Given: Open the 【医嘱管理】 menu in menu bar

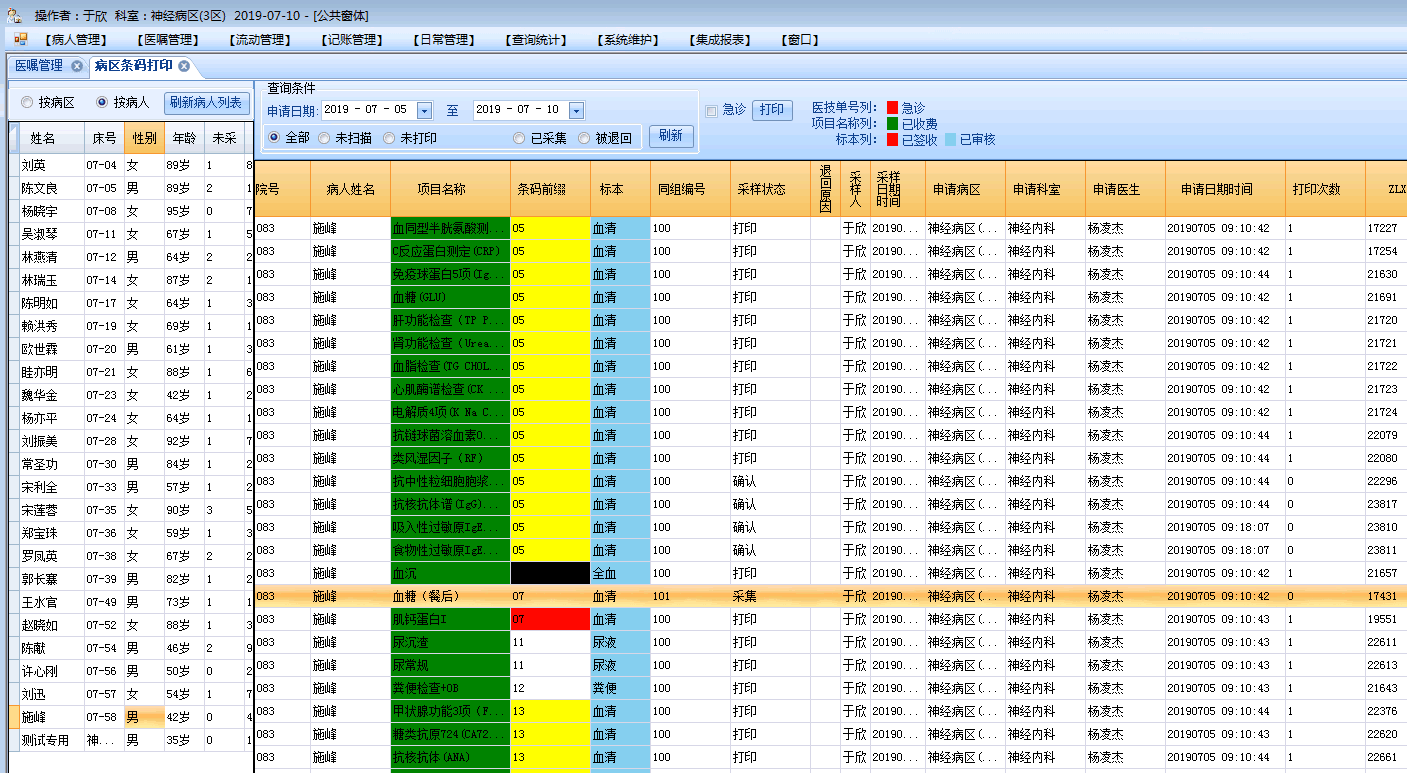Looking at the screenshot, I should coord(167,40).
